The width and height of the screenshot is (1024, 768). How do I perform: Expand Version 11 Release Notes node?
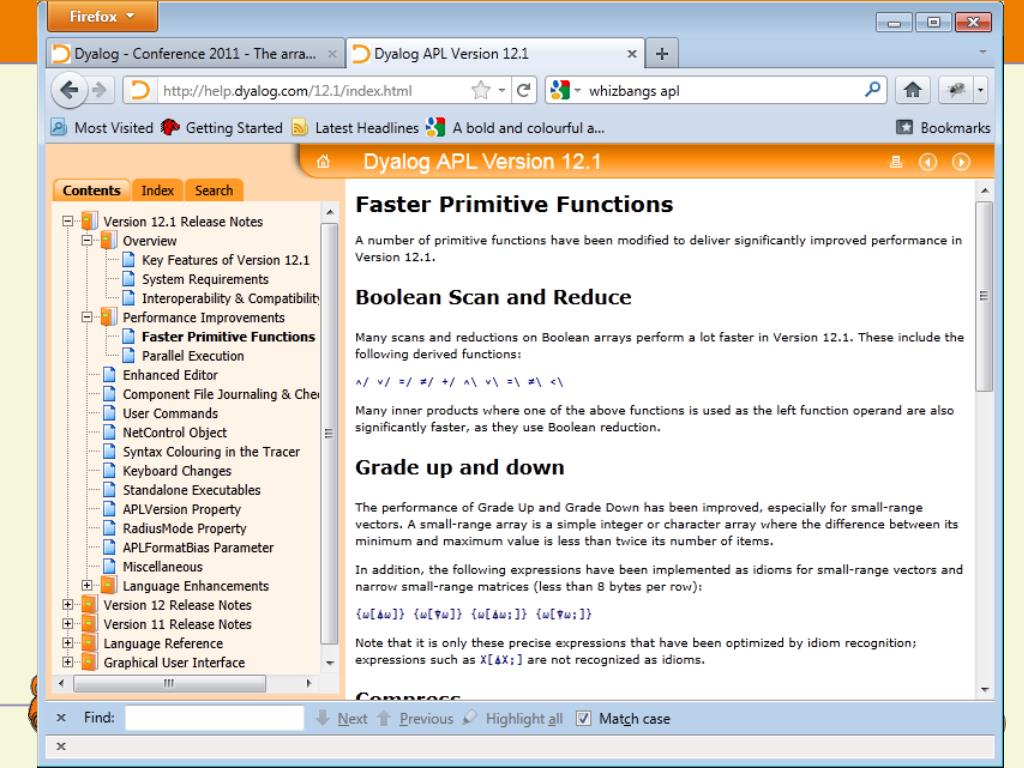(x=67, y=624)
